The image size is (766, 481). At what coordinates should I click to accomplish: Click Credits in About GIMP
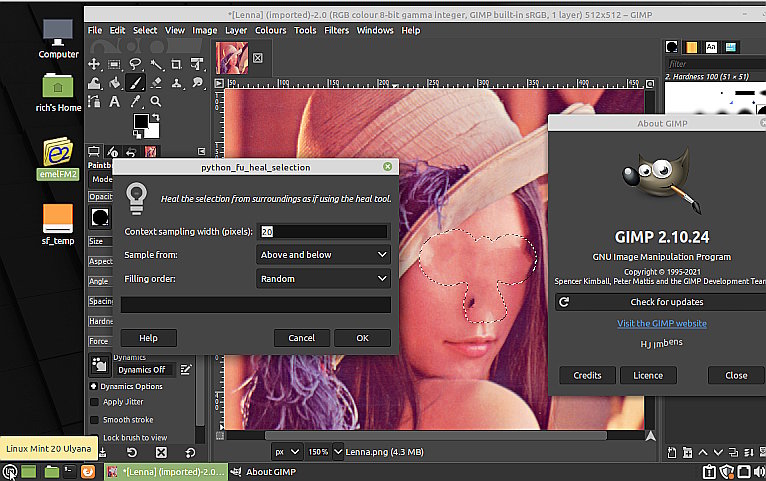coord(587,376)
